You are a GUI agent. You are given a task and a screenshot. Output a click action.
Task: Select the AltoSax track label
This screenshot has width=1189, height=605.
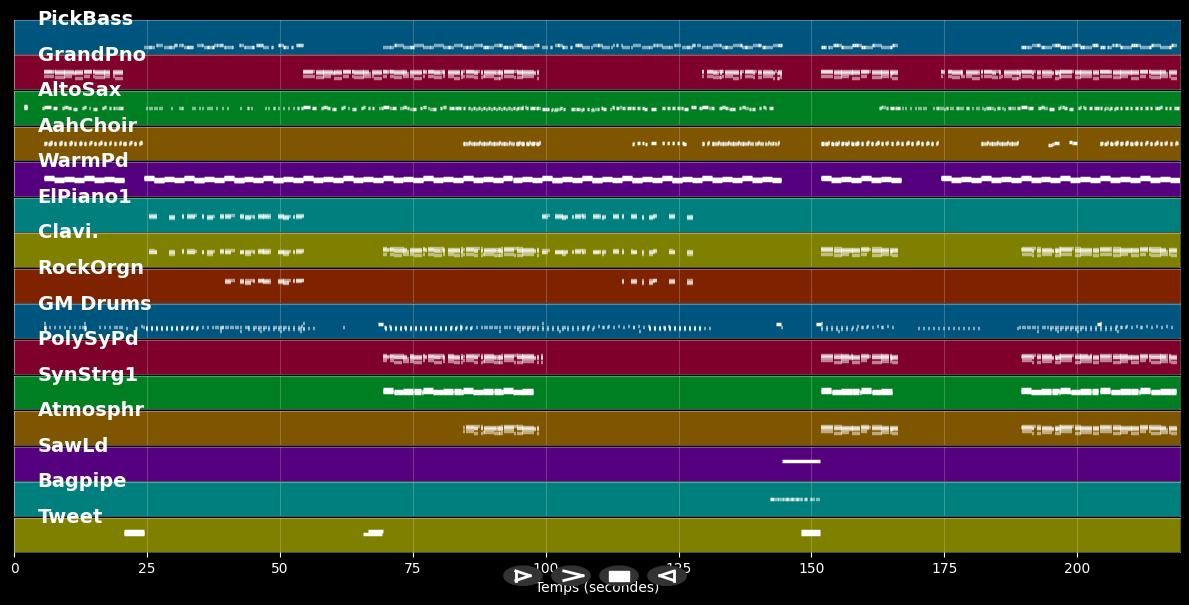pyautogui.click(x=80, y=89)
